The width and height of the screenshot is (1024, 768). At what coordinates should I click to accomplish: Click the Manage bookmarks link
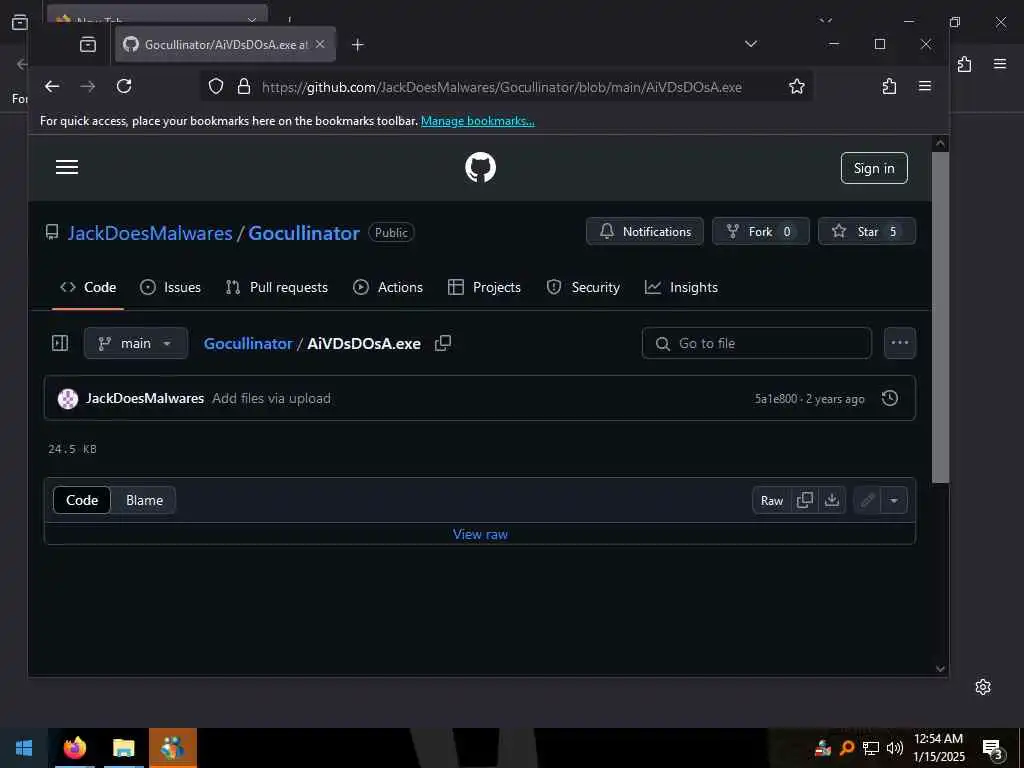pyautogui.click(x=478, y=121)
